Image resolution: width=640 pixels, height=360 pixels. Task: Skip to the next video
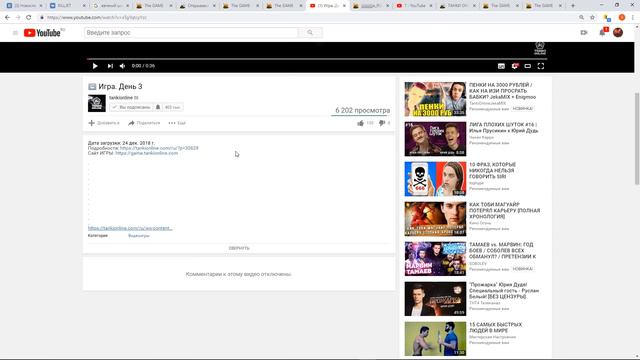(110, 66)
